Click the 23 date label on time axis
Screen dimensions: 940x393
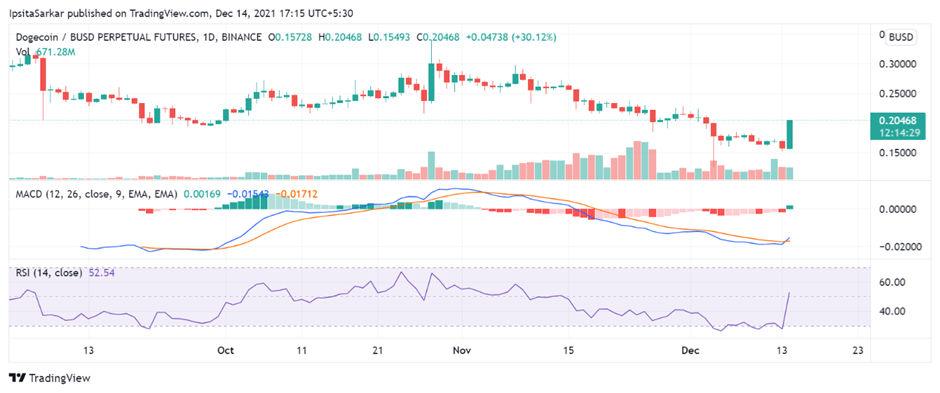(x=857, y=350)
